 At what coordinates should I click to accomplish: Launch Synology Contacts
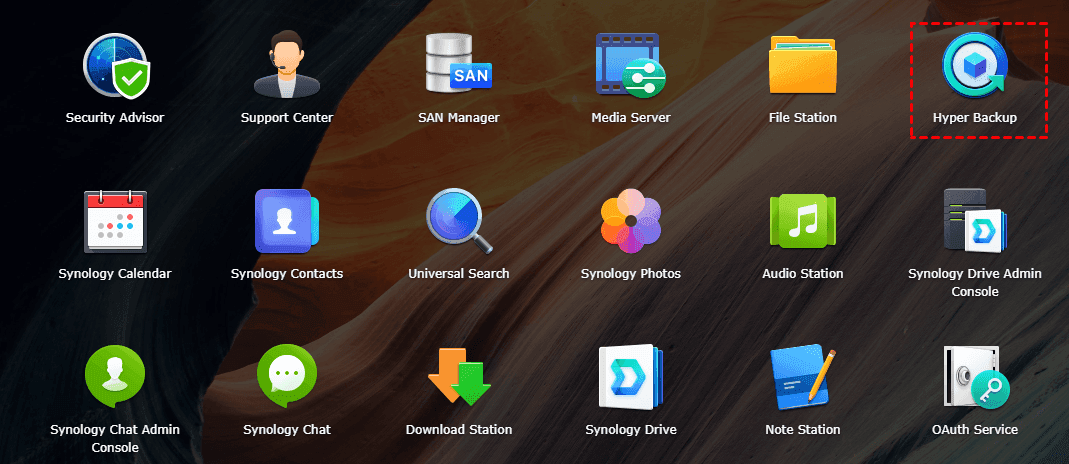pyautogui.click(x=287, y=221)
